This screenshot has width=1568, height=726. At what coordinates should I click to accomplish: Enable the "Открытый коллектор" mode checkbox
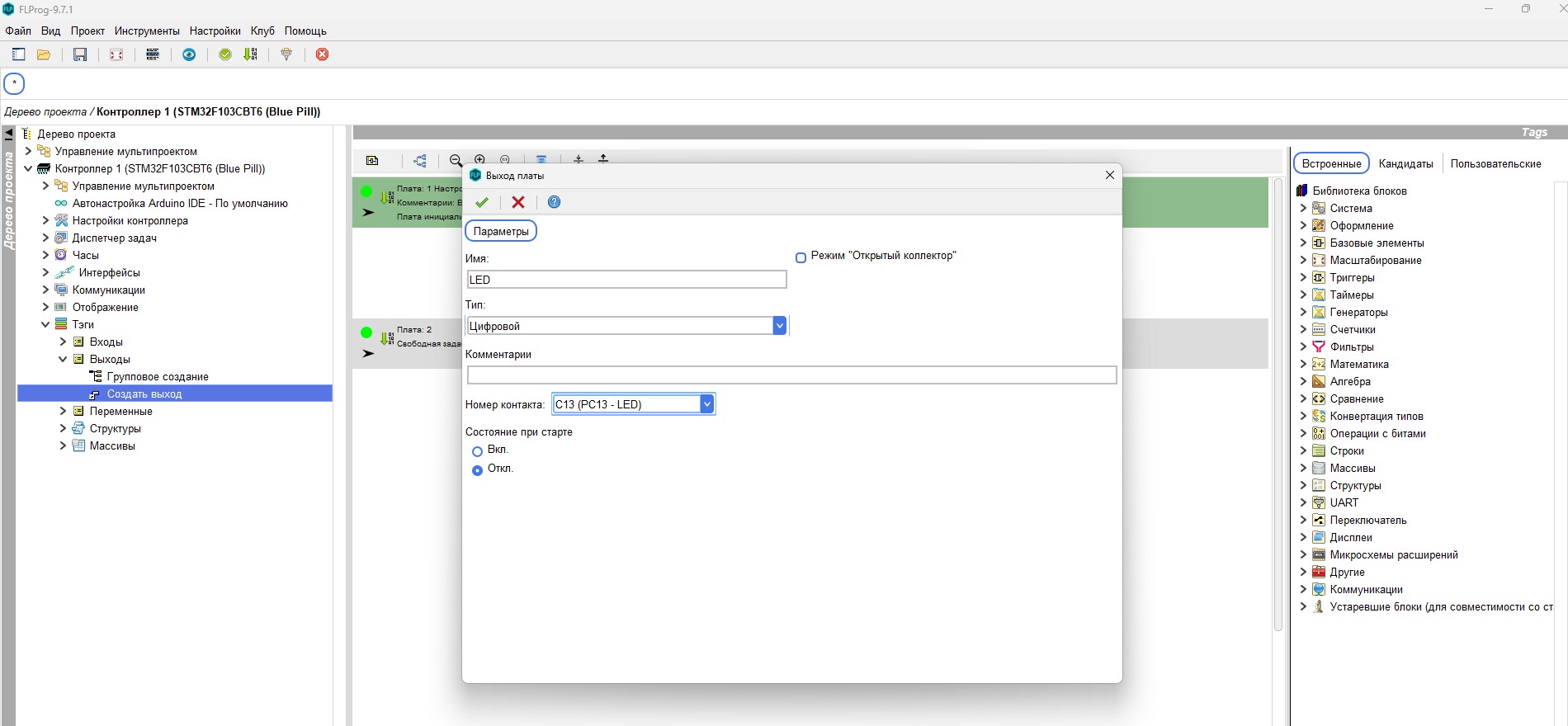(x=801, y=257)
